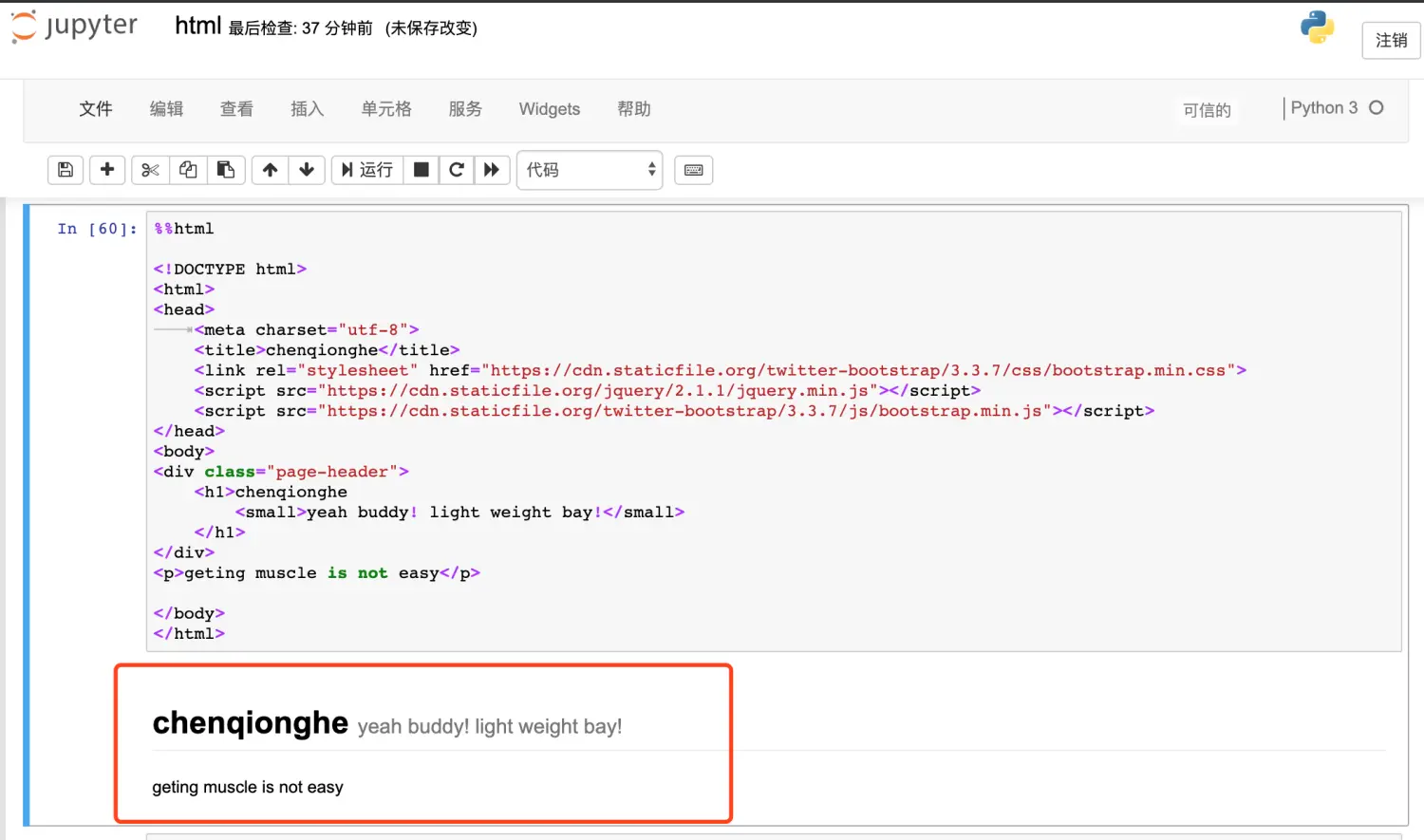Save the notebook via the save icon
Image resolution: width=1424 pixels, height=840 pixels.
point(65,169)
